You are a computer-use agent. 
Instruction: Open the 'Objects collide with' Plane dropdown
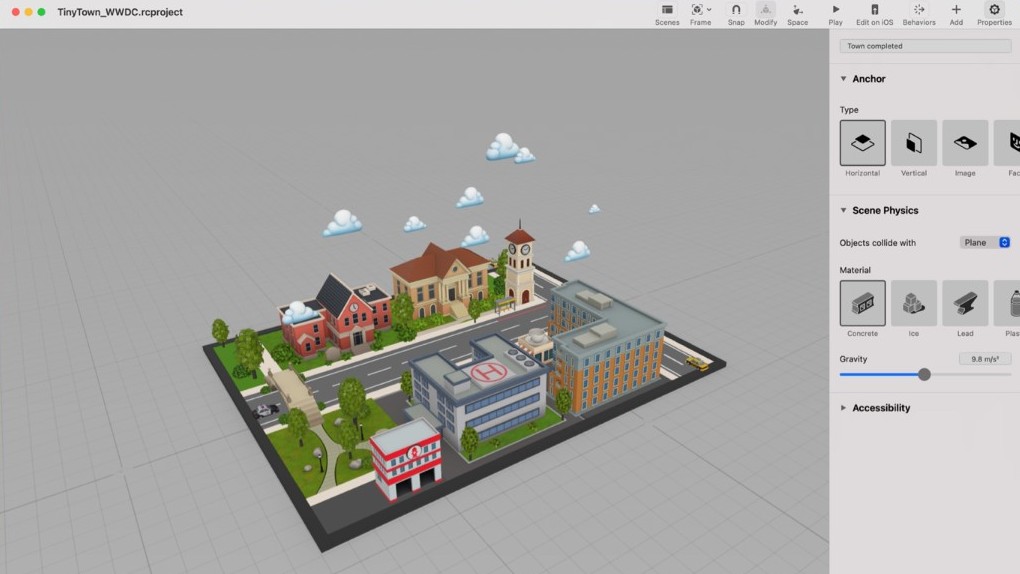click(985, 243)
